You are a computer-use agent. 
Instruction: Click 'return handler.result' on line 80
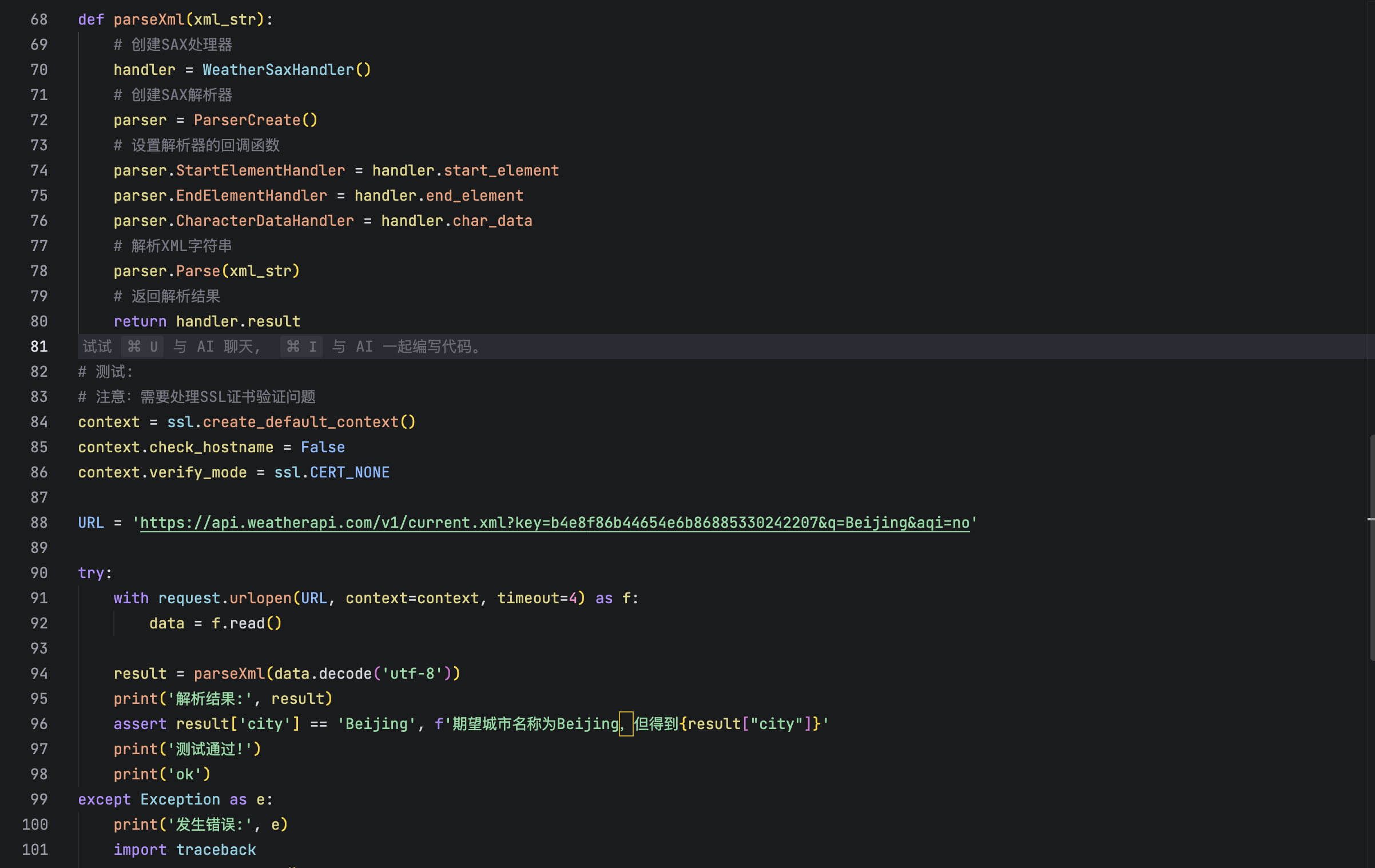click(x=207, y=321)
